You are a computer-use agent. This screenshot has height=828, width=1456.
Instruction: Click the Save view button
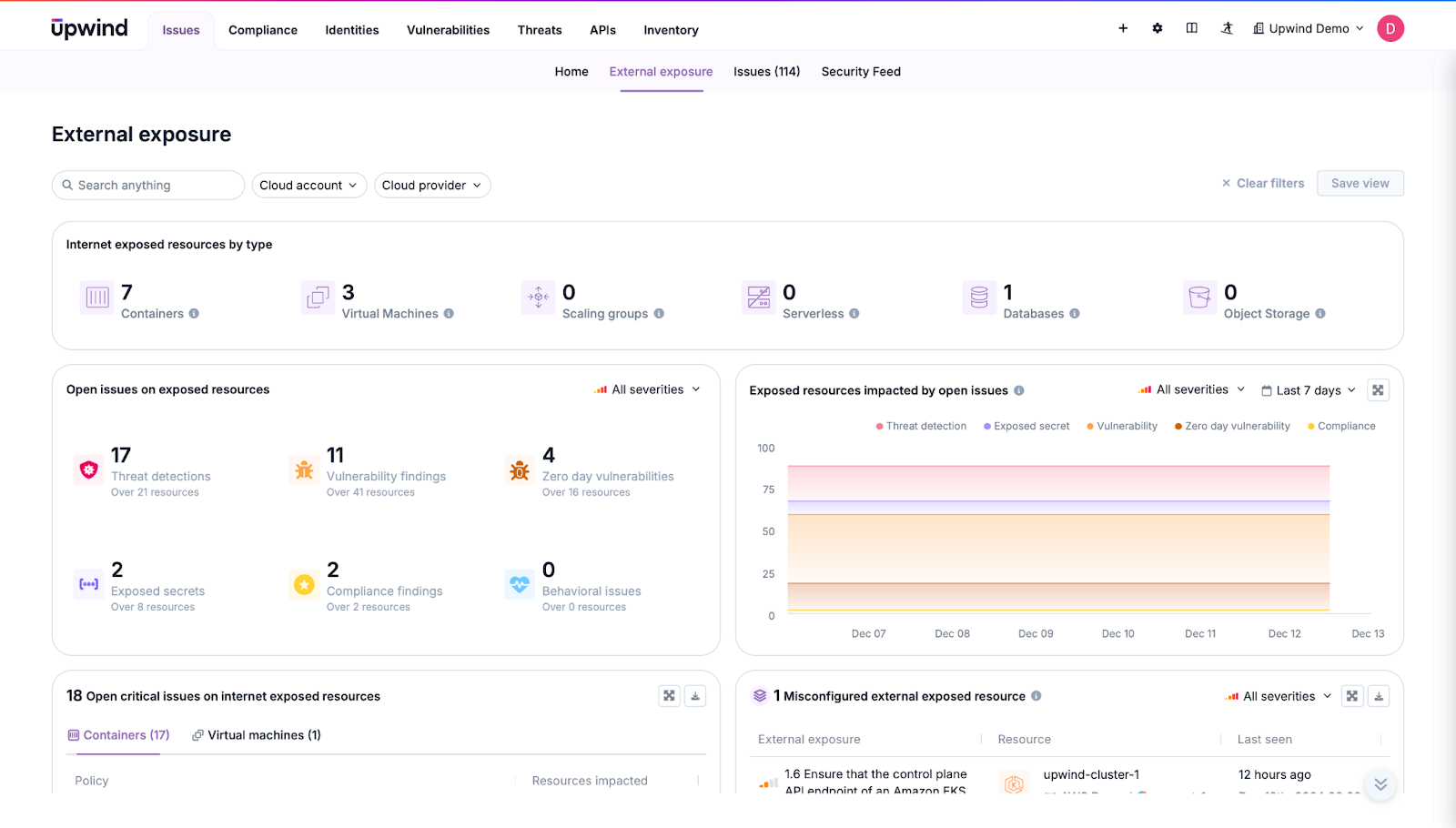click(x=1360, y=183)
